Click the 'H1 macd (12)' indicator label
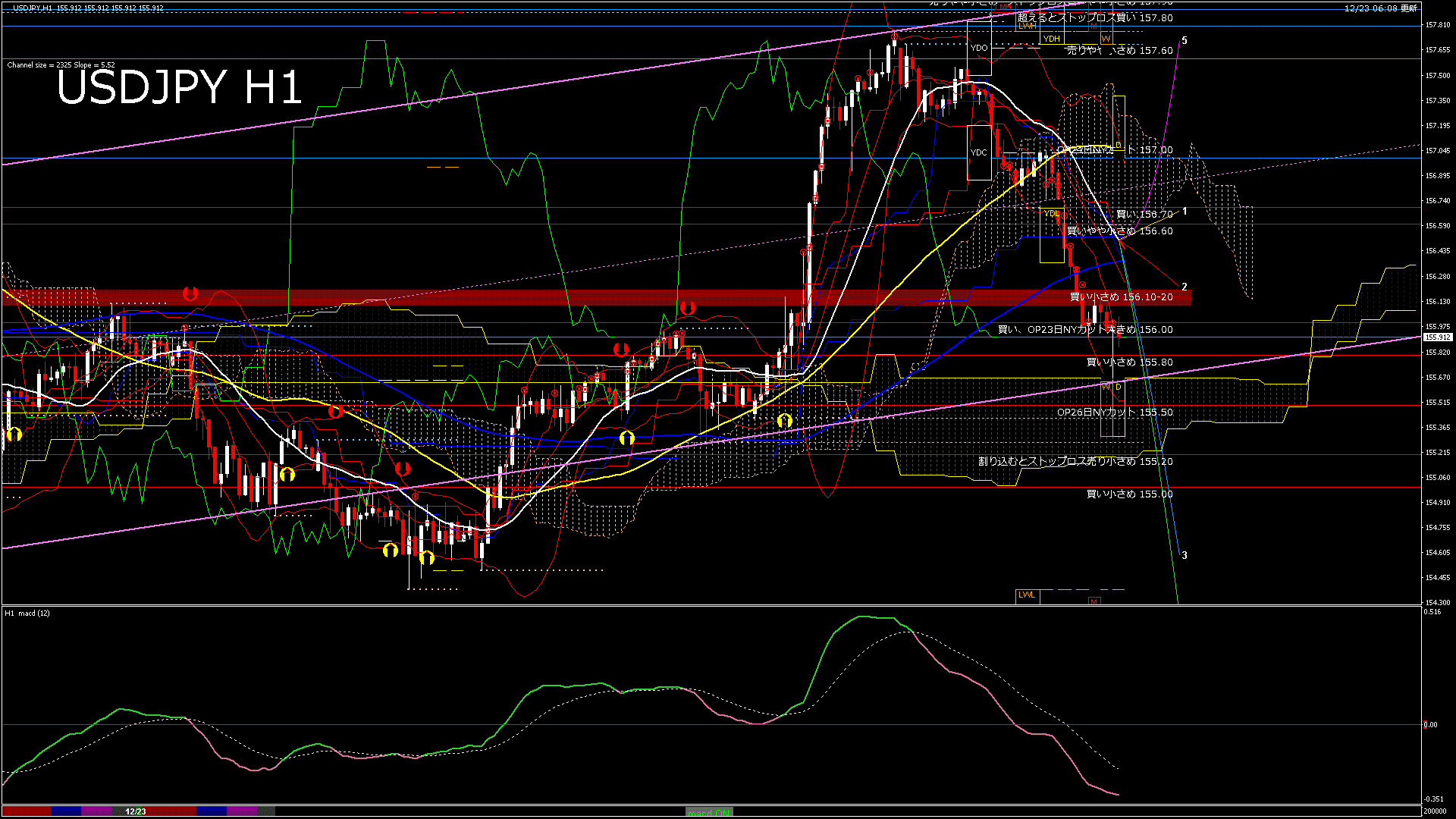1456x819 pixels. tap(27, 613)
